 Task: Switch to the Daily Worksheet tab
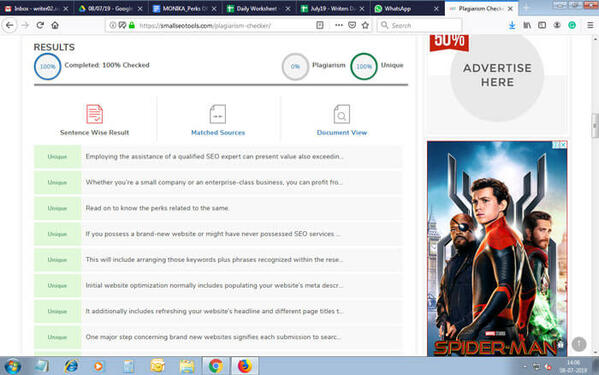[x=259, y=8]
